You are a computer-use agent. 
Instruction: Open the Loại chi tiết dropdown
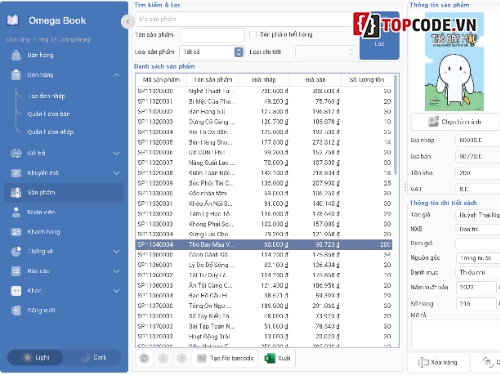[x=326, y=52]
